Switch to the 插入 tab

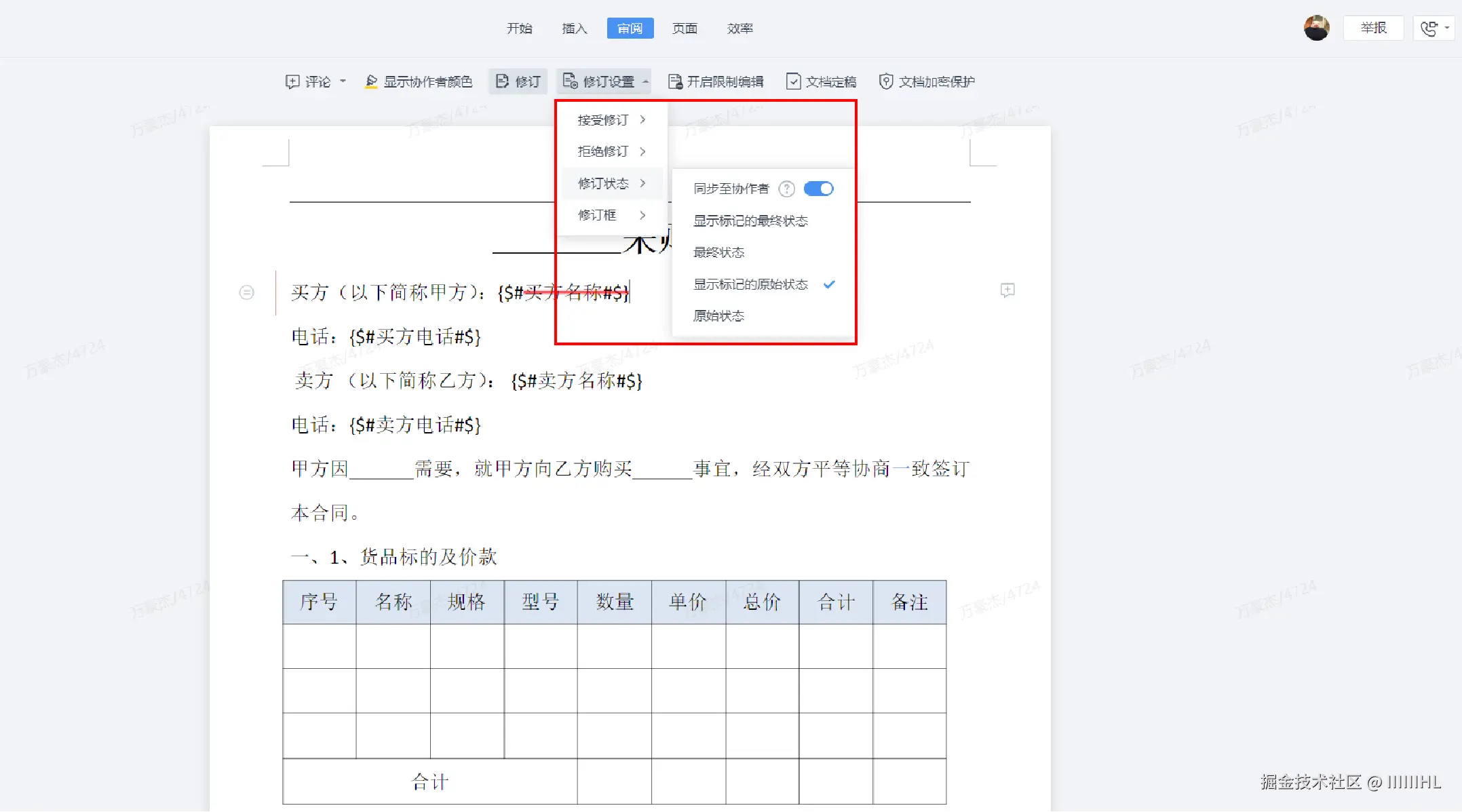coord(574,28)
